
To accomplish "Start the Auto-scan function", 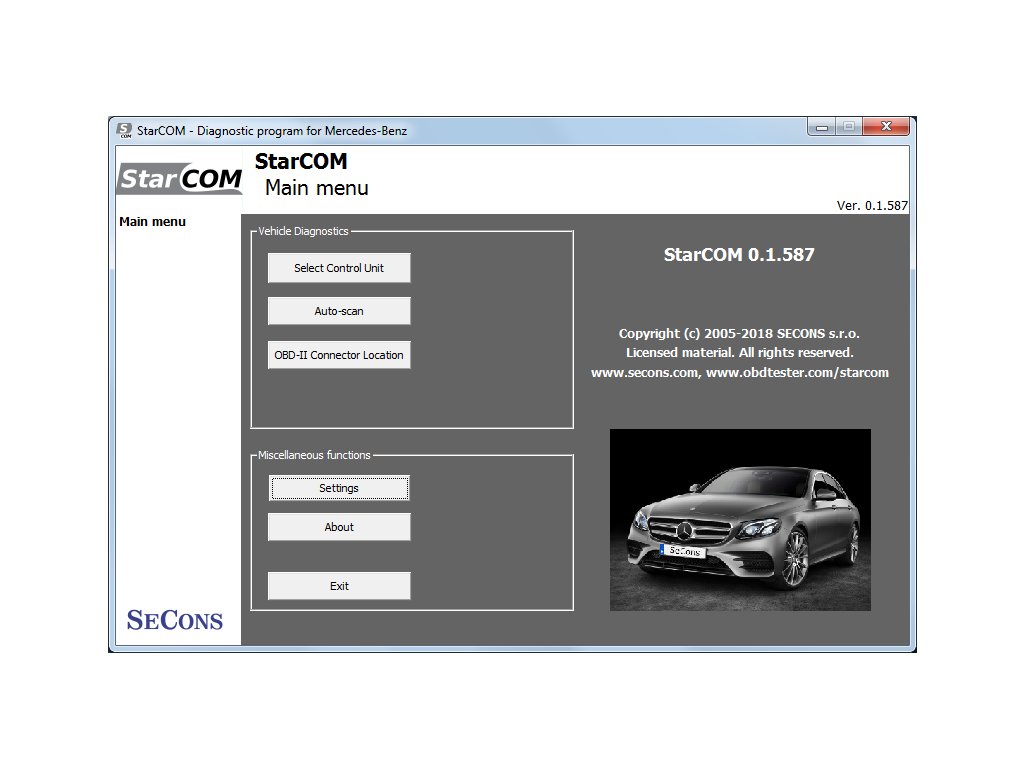I will 339,311.
